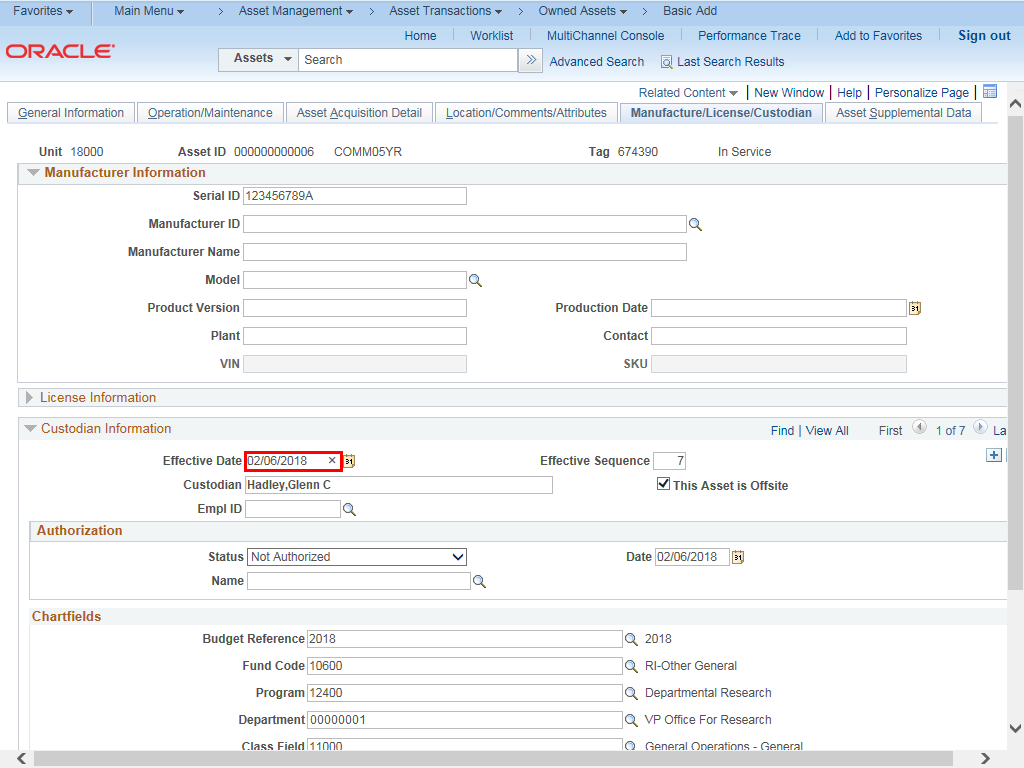Click the Sign out link

(984, 36)
